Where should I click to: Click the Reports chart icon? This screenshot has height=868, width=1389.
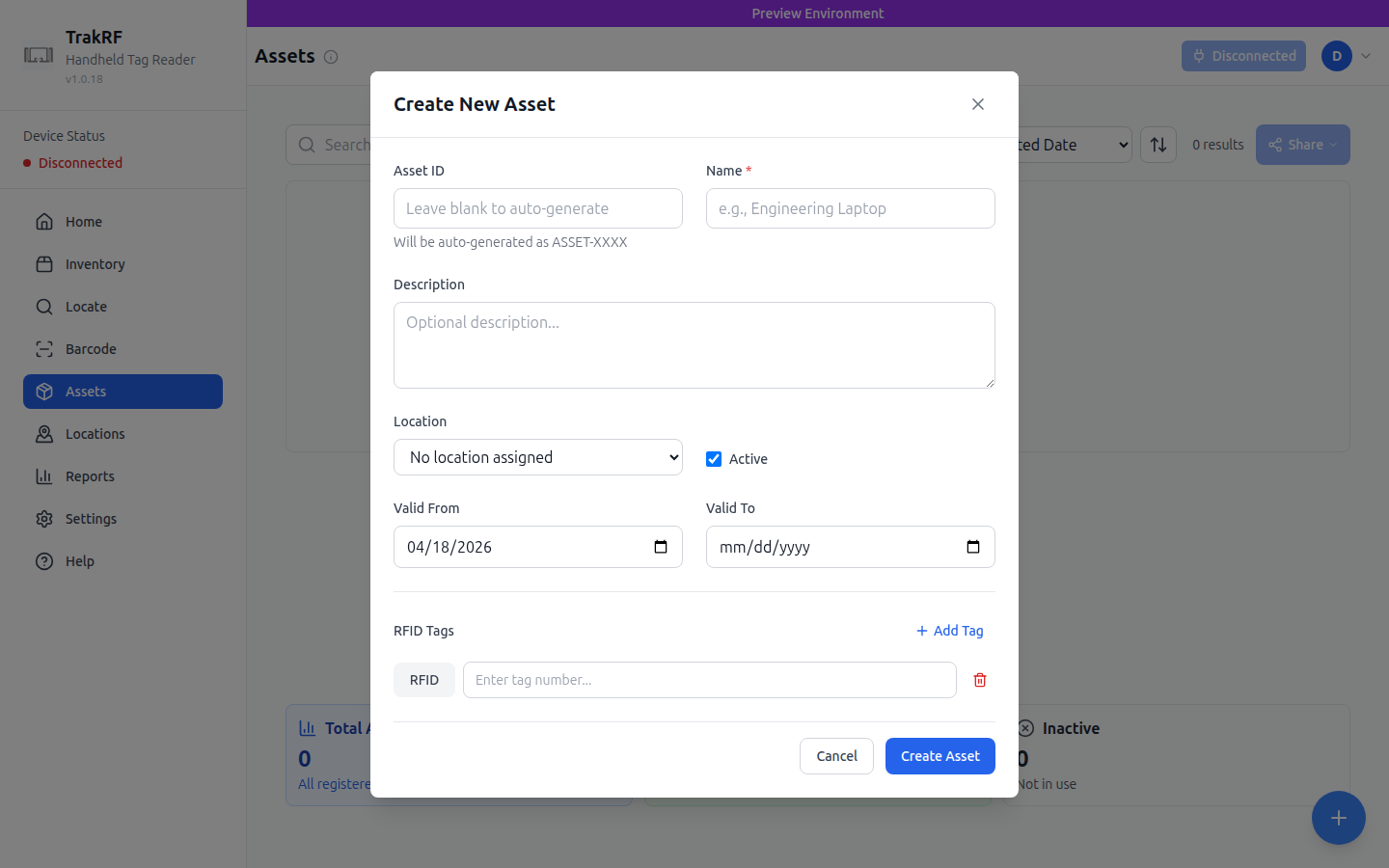tap(44, 475)
